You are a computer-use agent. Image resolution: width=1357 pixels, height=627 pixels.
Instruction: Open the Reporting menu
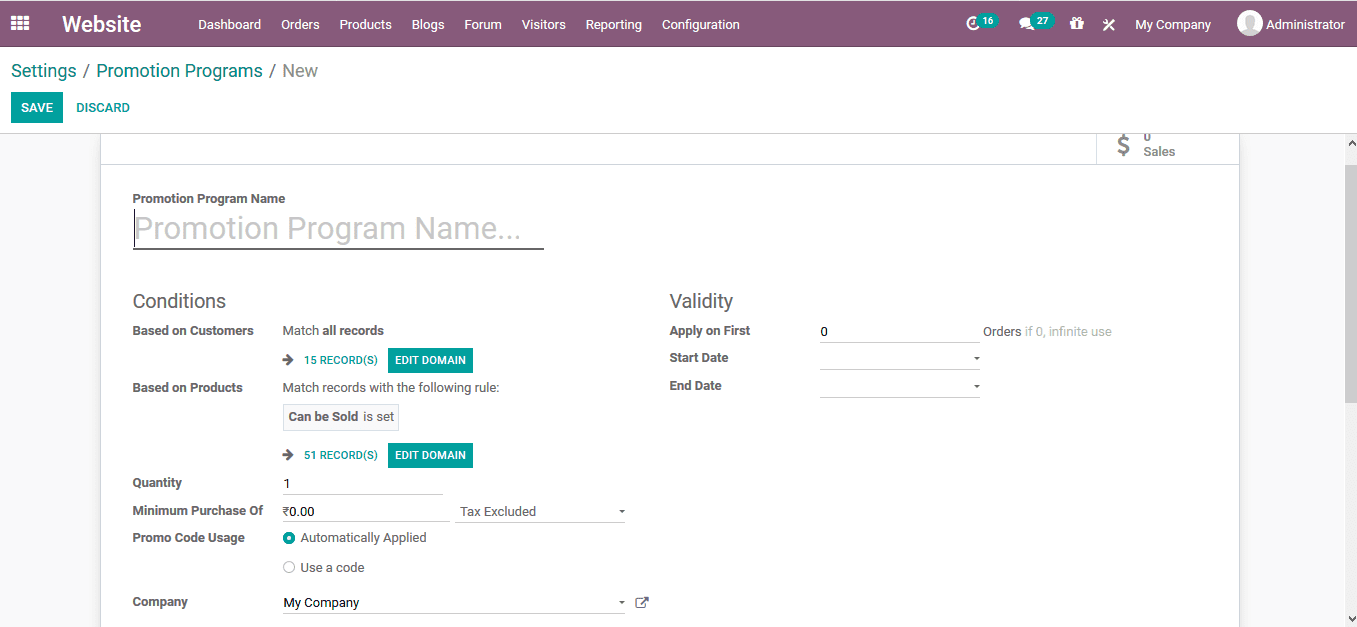pyautogui.click(x=613, y=24)
